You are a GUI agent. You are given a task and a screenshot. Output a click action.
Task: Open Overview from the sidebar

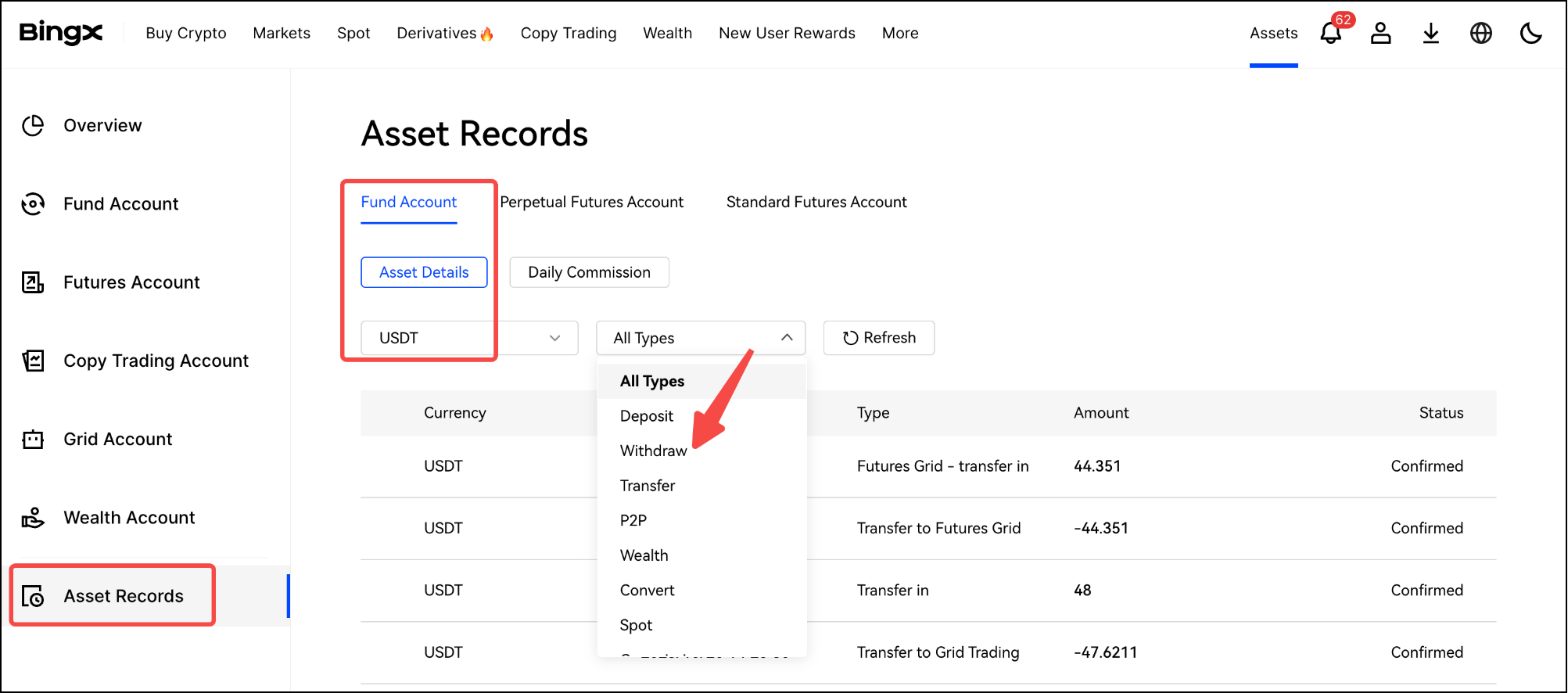coord(102,126)
